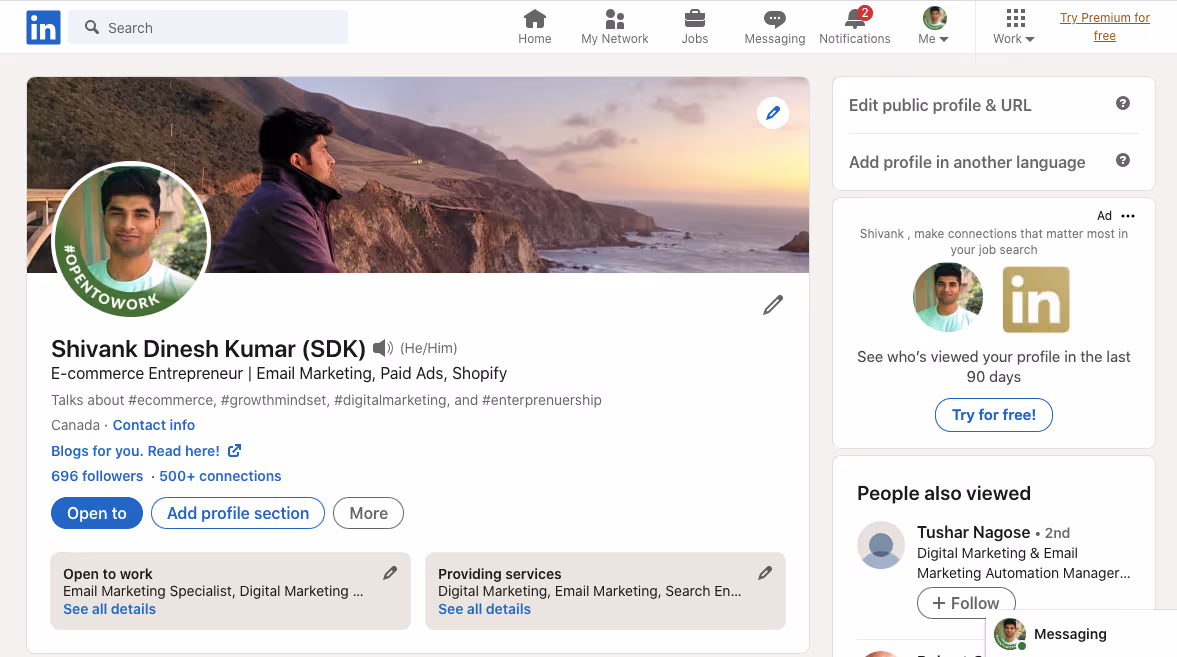
Task: Click Edit public profile & URL
Action: pos(940,105)
